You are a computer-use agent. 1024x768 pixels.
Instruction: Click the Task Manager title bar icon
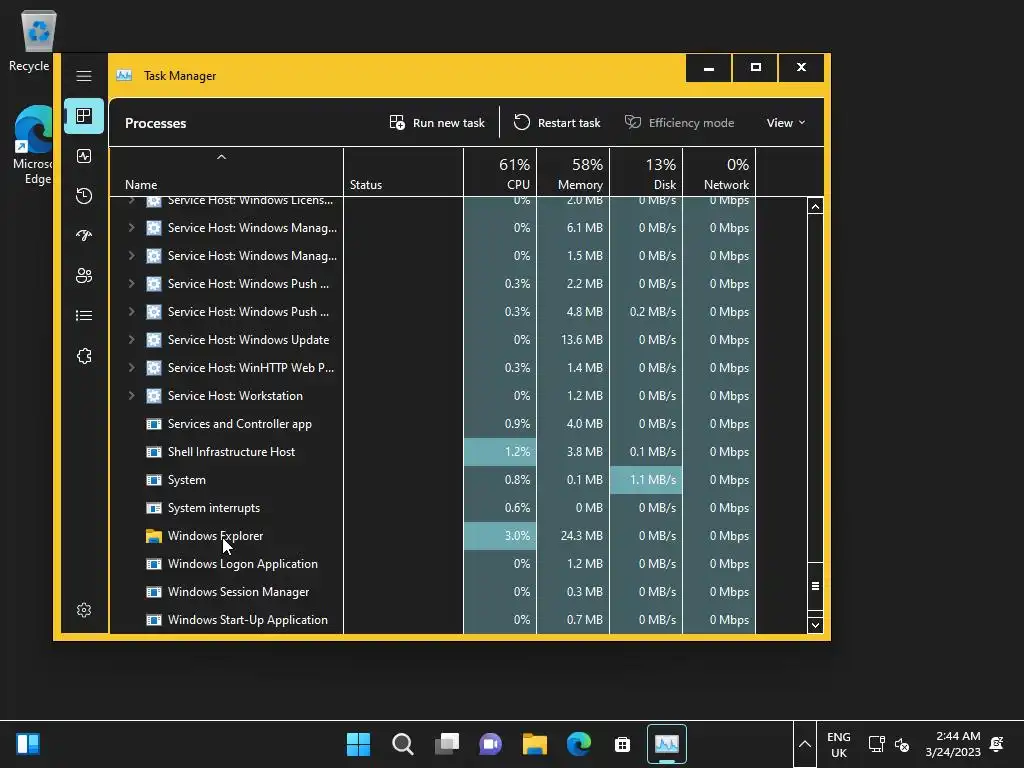pos(124,76)
